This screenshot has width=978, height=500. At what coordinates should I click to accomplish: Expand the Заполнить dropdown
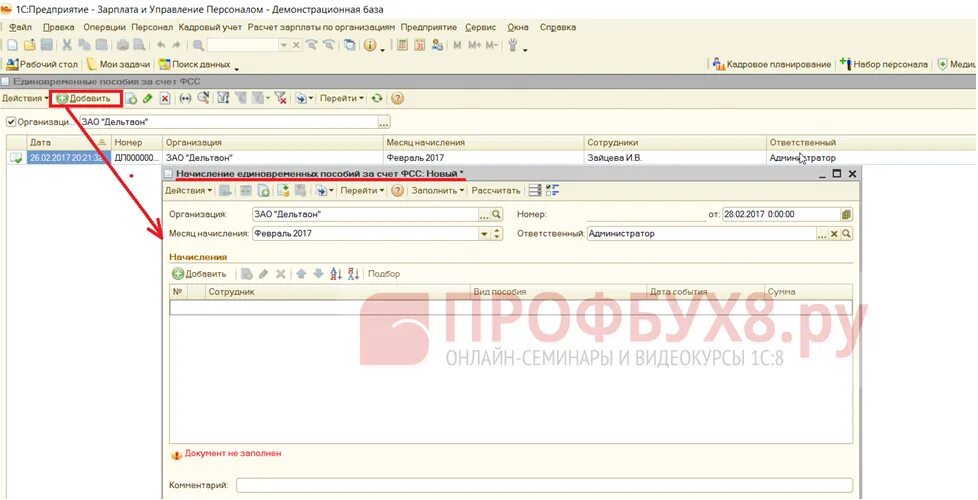click(x=437, y=190)
